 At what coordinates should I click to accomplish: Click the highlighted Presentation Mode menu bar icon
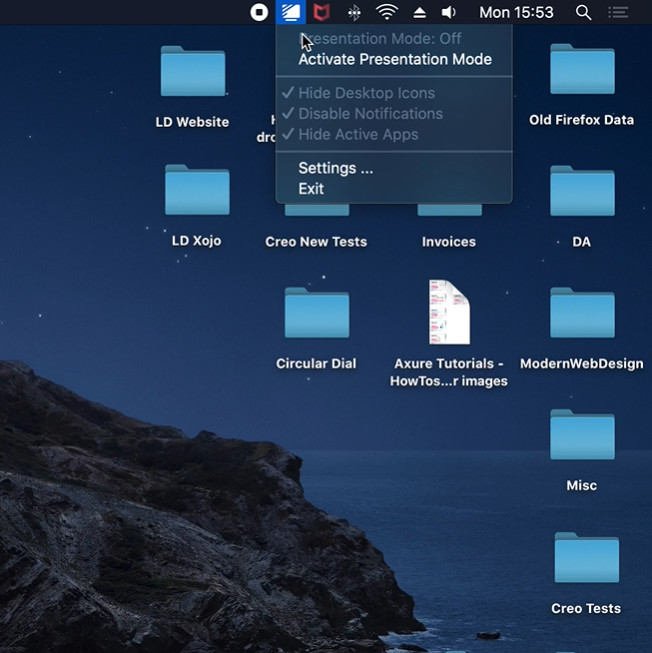(x=291, y=12)
